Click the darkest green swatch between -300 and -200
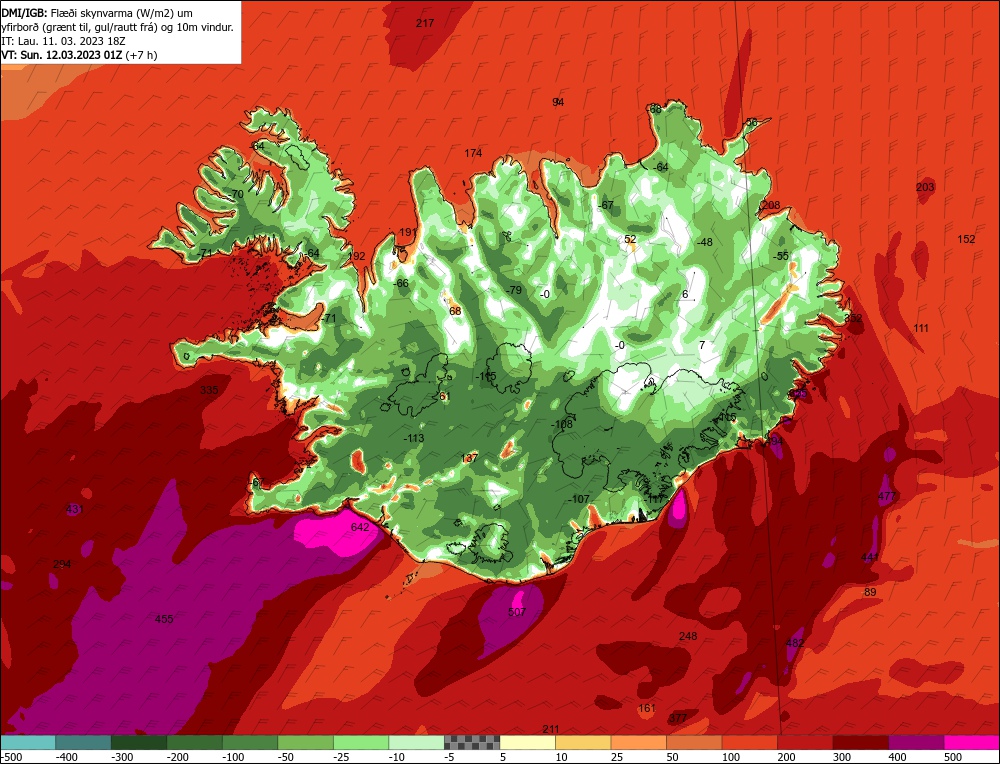This screenshot has height=764, width=1000. coord(138,742)
